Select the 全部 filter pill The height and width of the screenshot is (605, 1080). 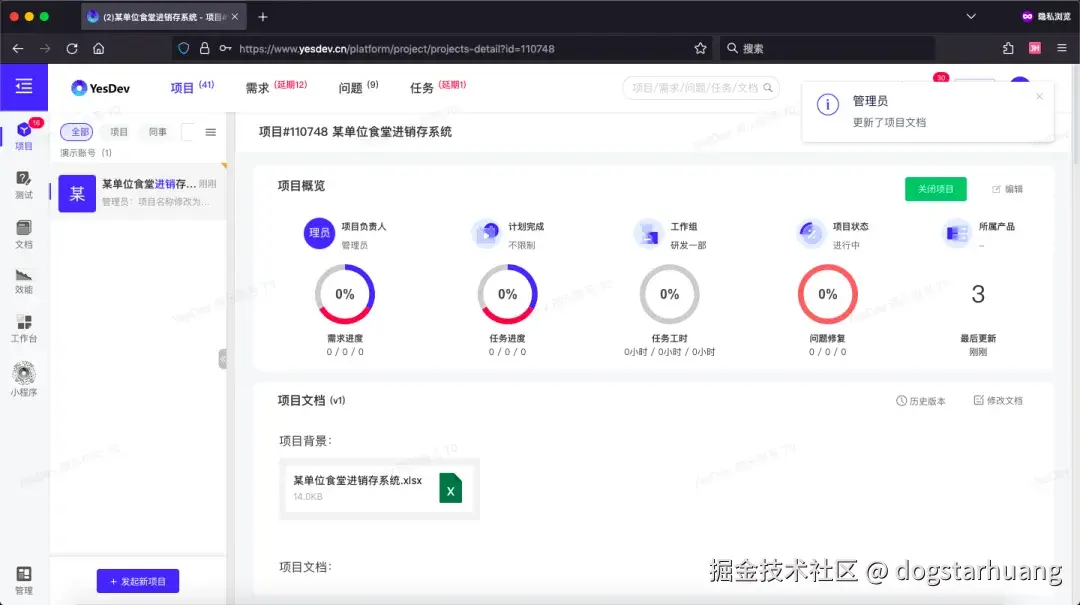(x=77, y=131)
